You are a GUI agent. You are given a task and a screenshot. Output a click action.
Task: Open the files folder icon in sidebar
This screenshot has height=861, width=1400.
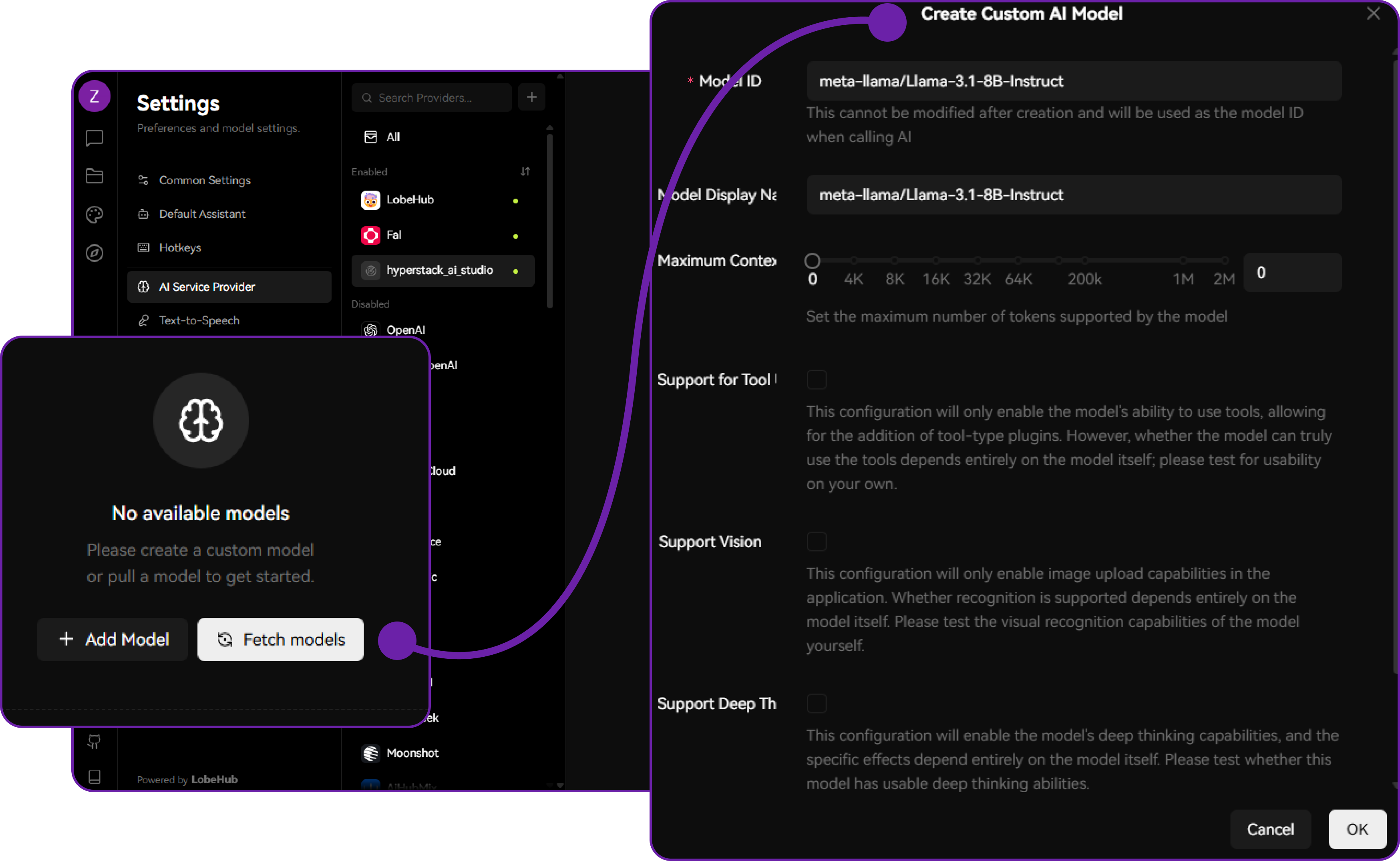click(95, 176)
